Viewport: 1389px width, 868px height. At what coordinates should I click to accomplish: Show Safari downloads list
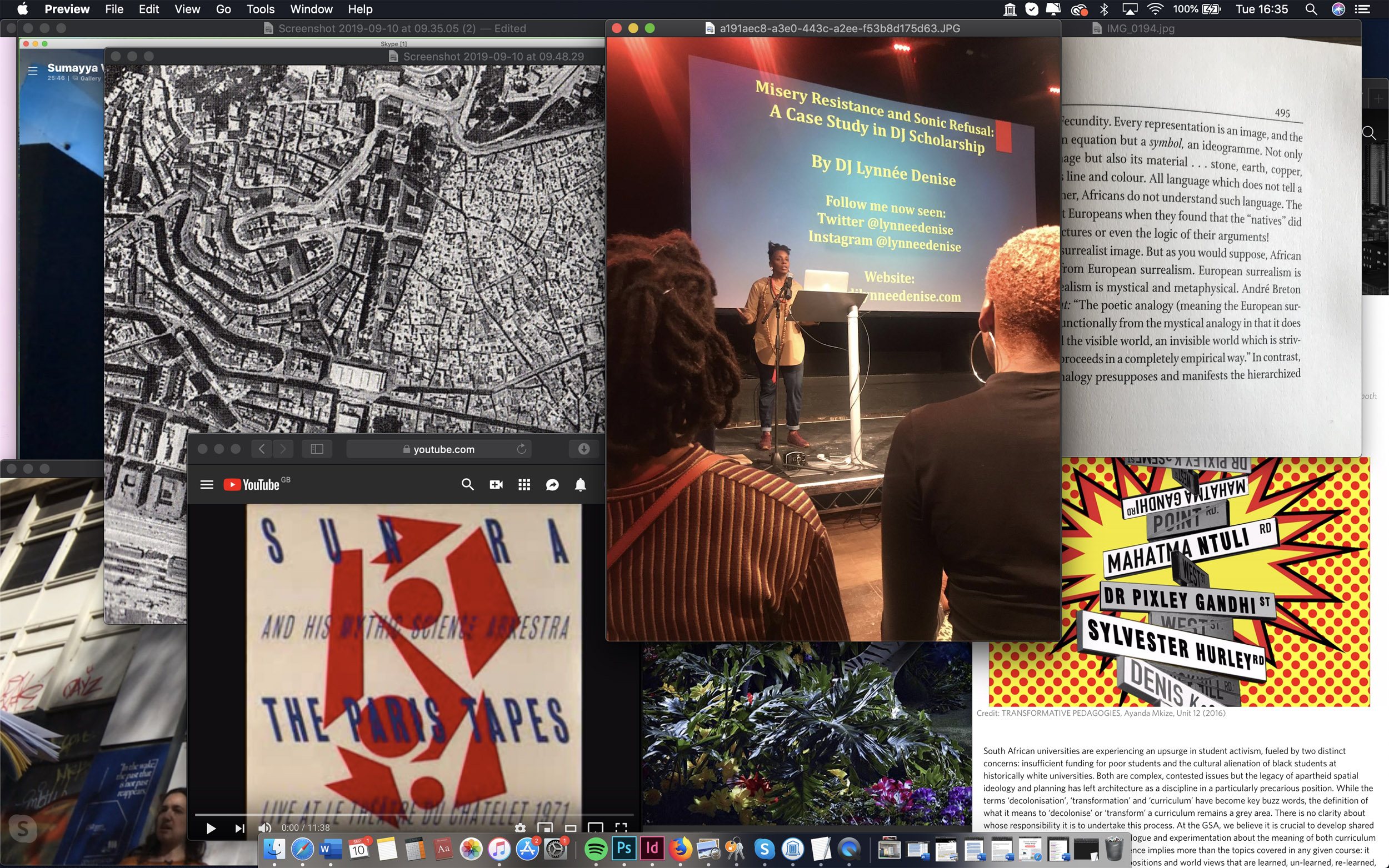(x=583, y=449)
